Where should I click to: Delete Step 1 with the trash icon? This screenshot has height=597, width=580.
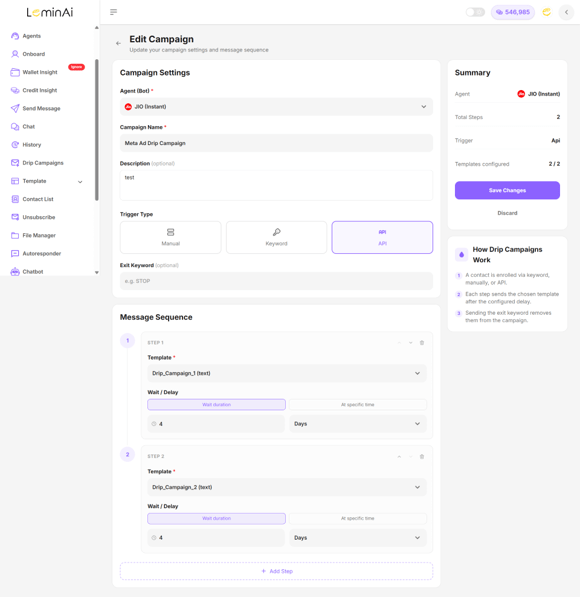pos(422,343)
